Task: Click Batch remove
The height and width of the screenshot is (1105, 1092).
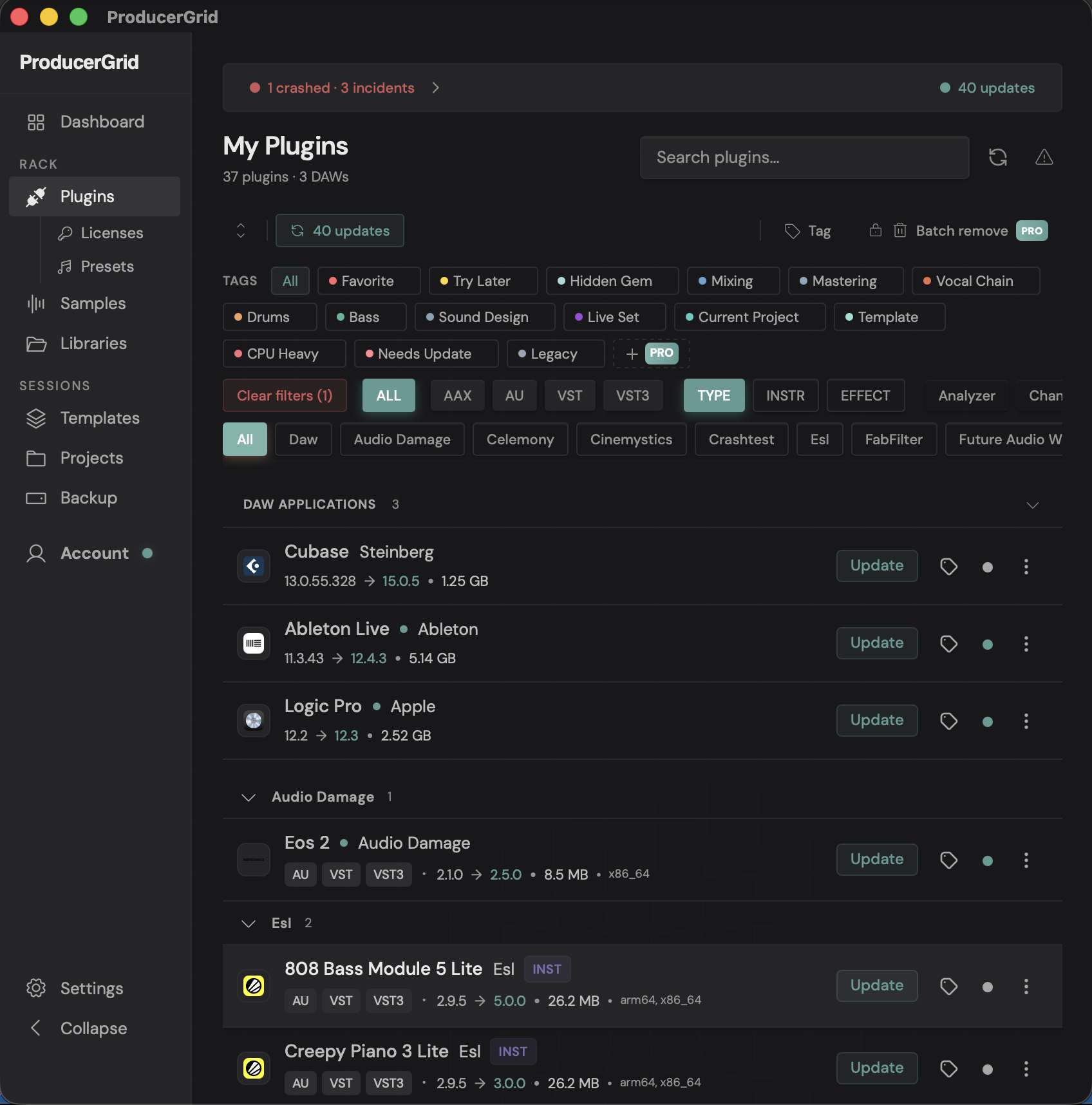Action: pyautogui.click(x=959, y=231)
